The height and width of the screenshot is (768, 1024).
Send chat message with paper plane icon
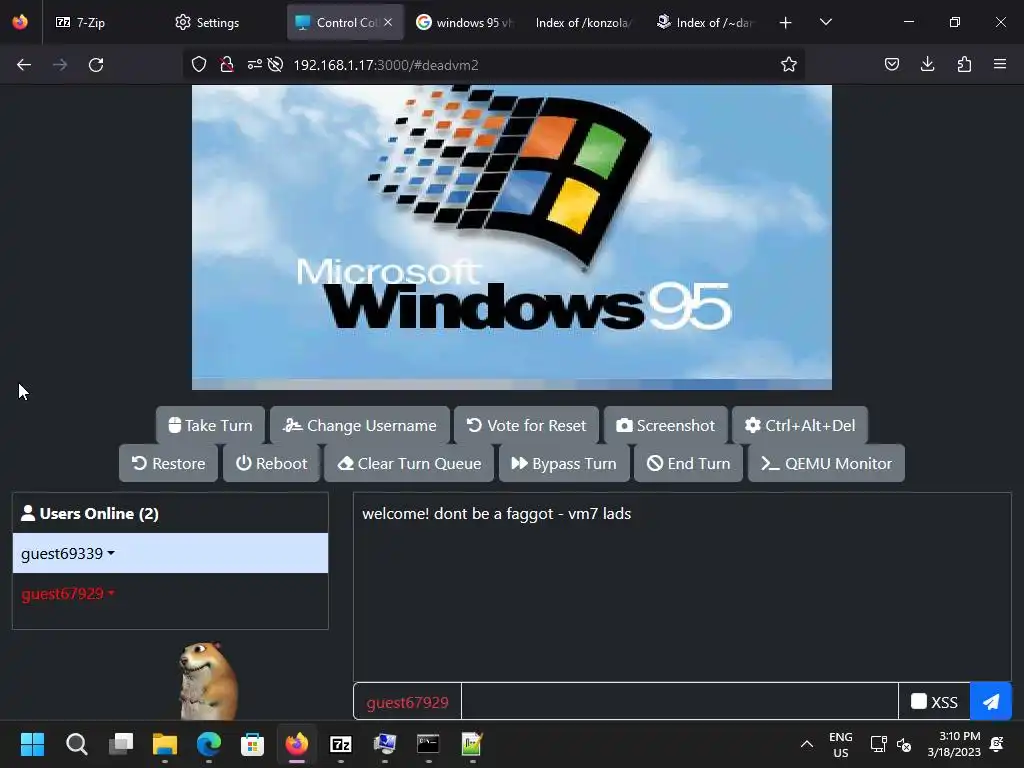tap(991, 701)
